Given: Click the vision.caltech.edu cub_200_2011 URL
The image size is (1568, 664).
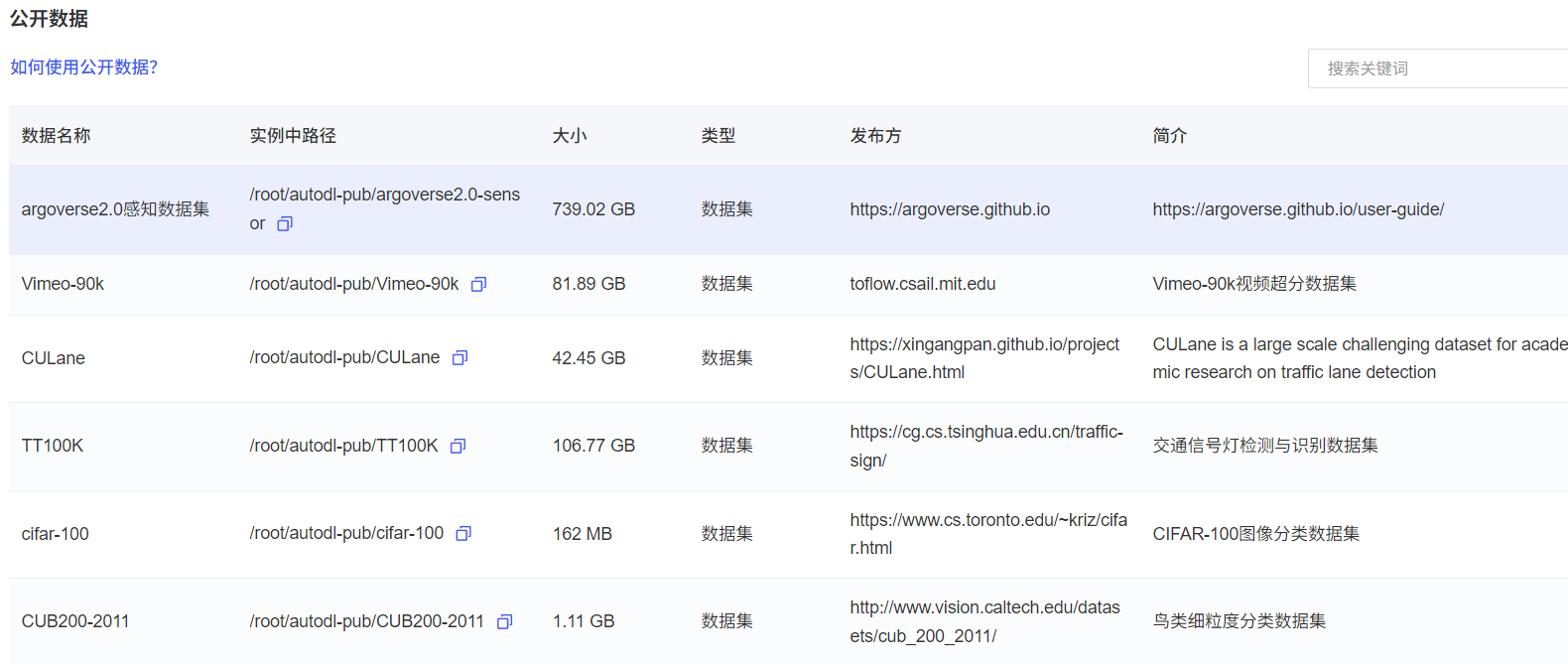Looking at the screenshot, I should (x=985, y=621).
